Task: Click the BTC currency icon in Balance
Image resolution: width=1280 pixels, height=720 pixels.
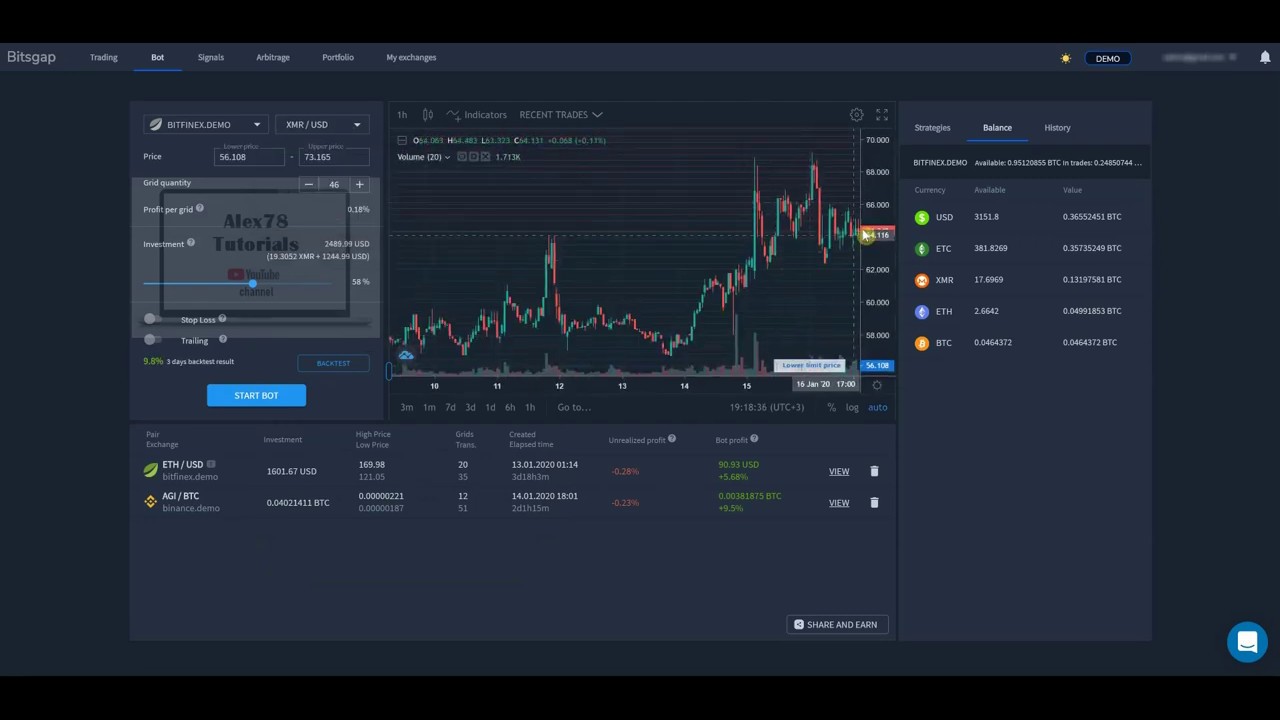Action: (x=922, y=343)
